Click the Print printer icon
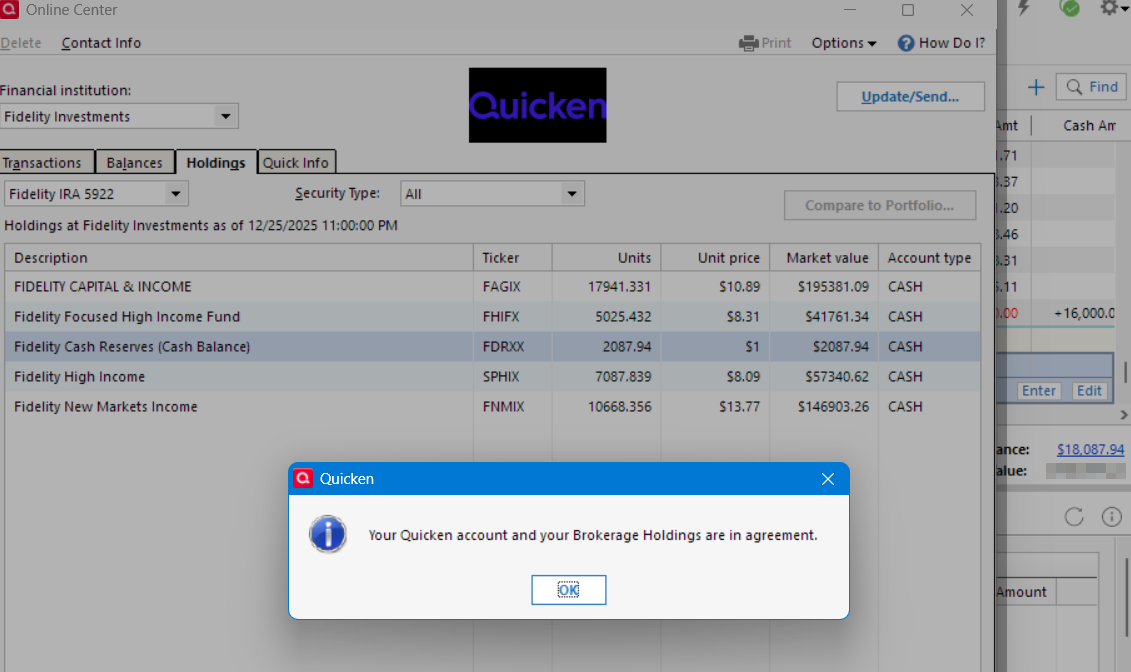The height and width of the screenshot is (672, 1131). pyautogui.click(x=749, y=43)
